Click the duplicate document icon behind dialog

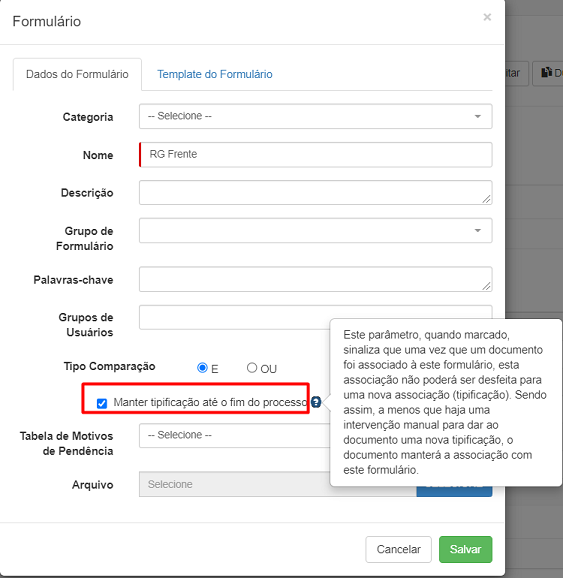[546, 73]
